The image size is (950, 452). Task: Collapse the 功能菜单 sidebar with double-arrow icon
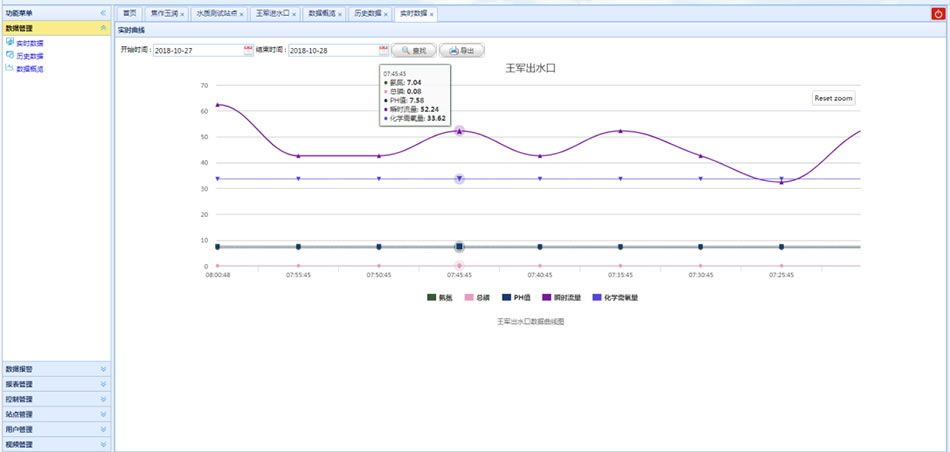104,13
